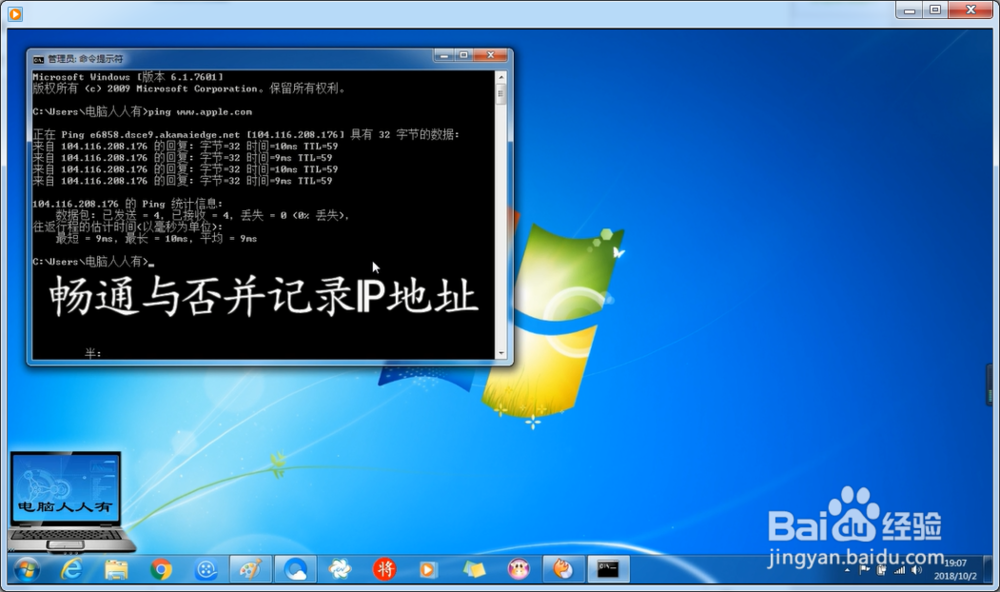Open the blue film reel app icon
This screenshot has width=1000, height=592.
point(206,570)
